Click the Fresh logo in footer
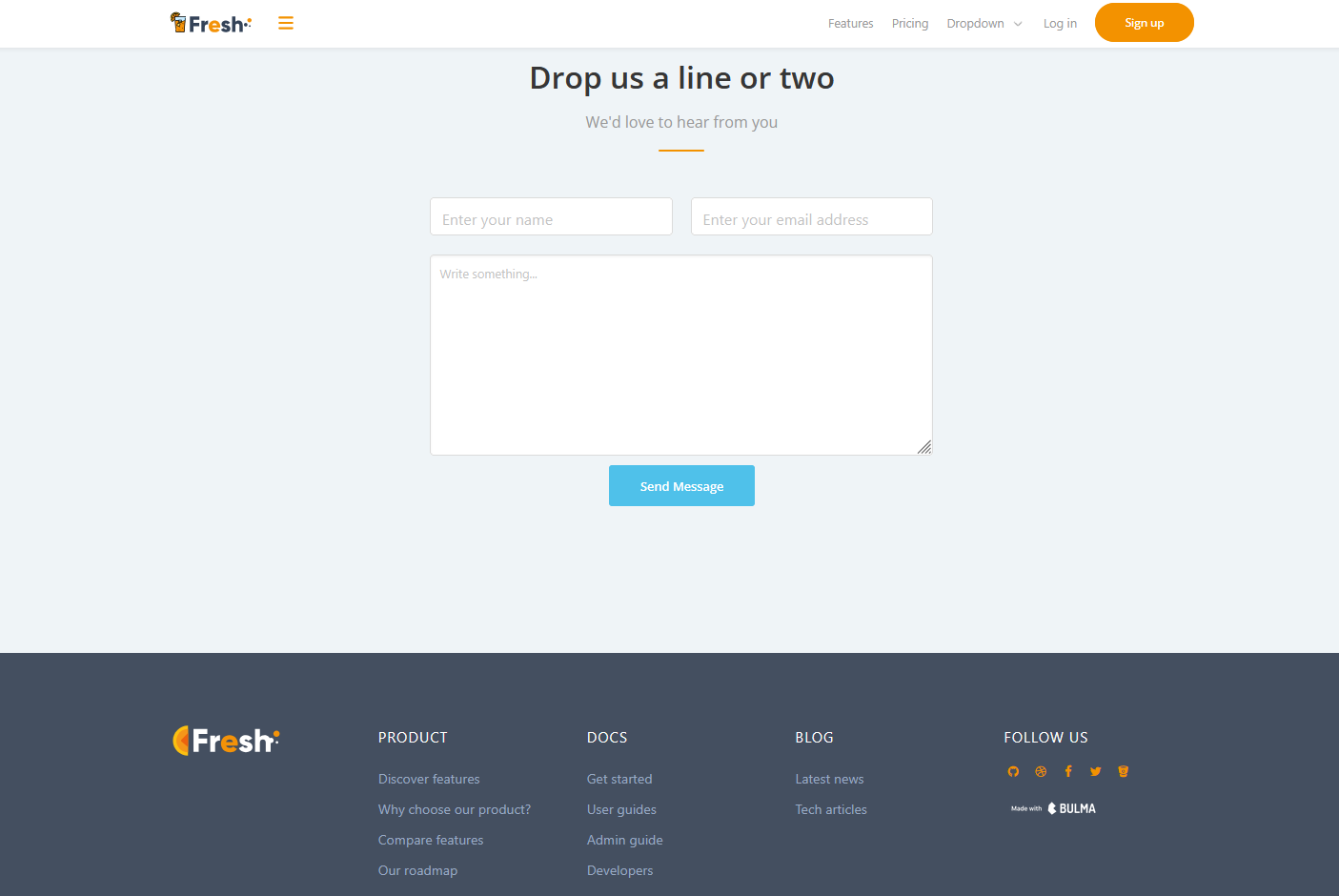Image resolution: width=1339 pixels, height=896 pixels. pyautogui.click(x=226, y=741)
